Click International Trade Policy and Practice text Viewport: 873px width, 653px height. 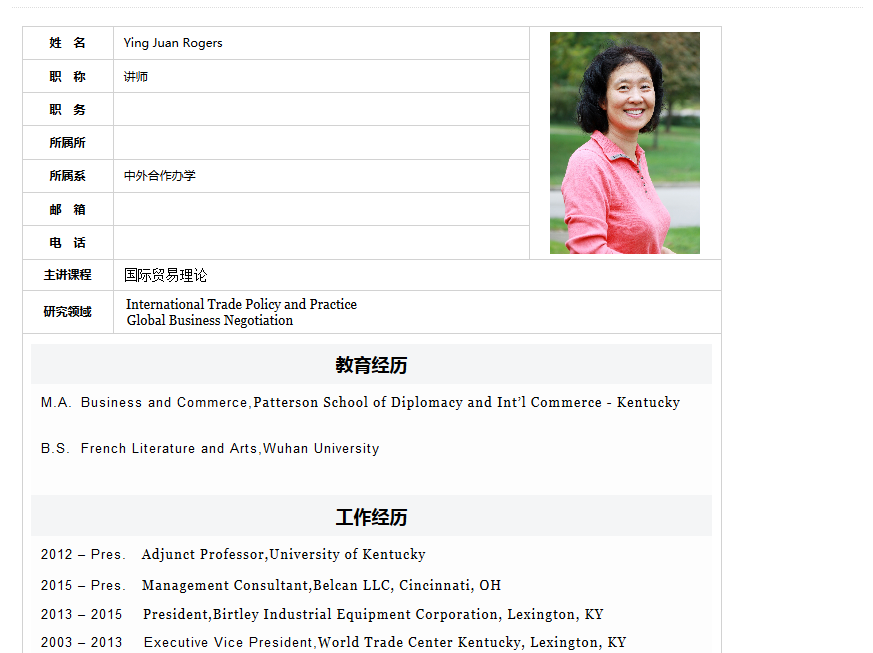coord(241,304)
